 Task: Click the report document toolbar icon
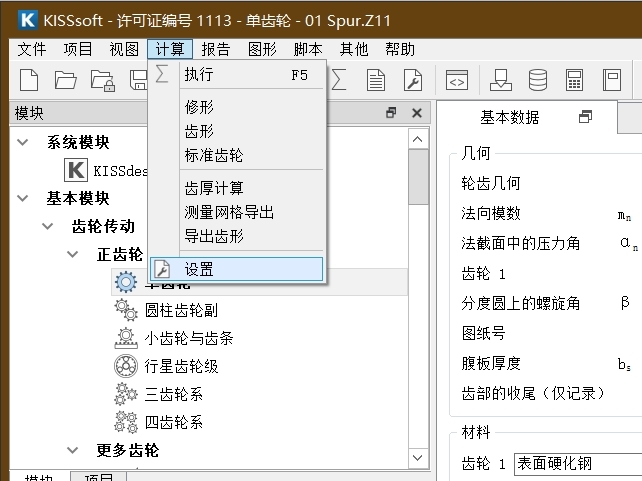tap(375, 80)
